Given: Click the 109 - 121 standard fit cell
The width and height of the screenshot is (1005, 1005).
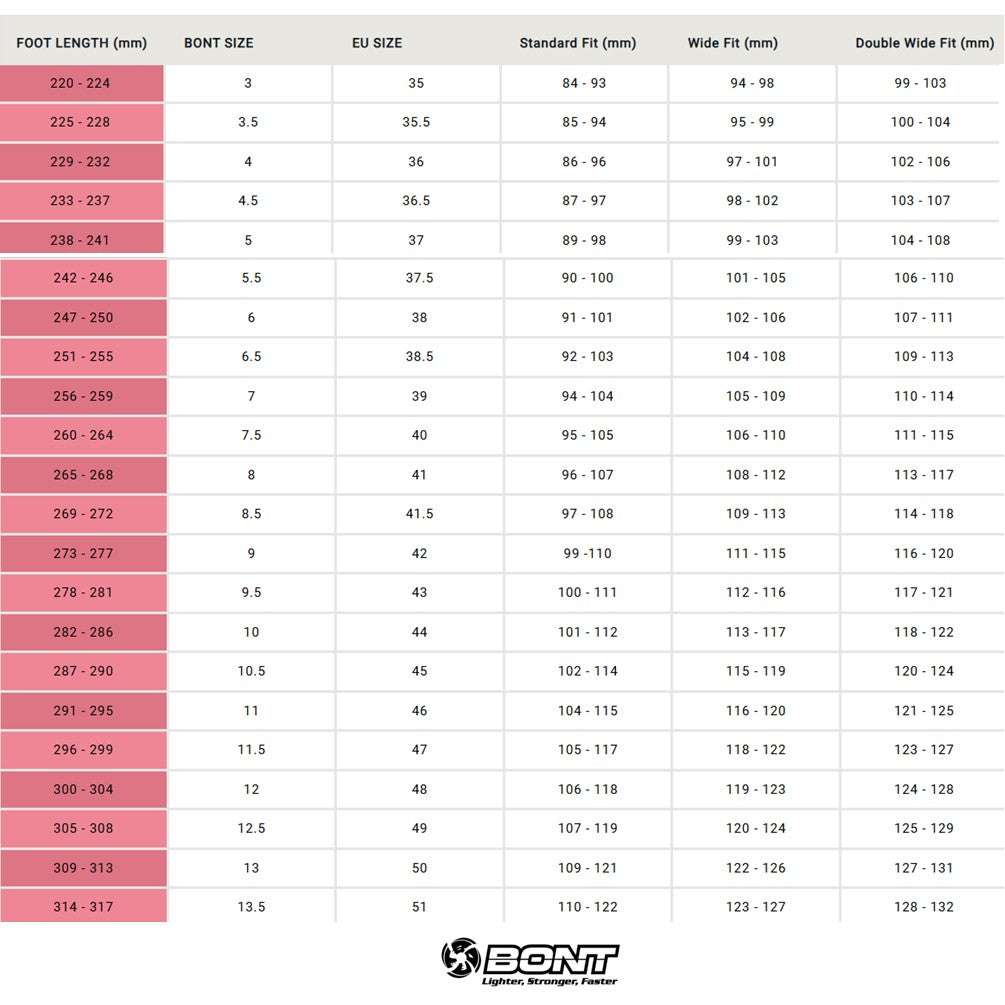Looking at the screenshot, I should (x=588, y=868).
